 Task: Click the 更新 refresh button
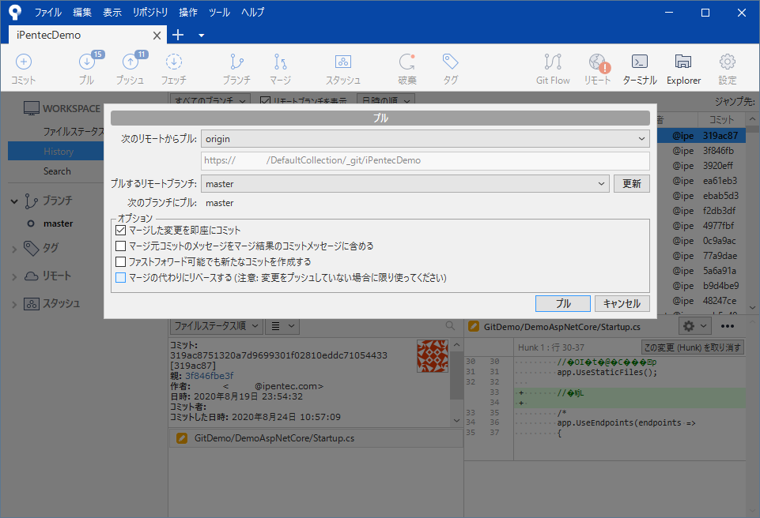point(632,184)
